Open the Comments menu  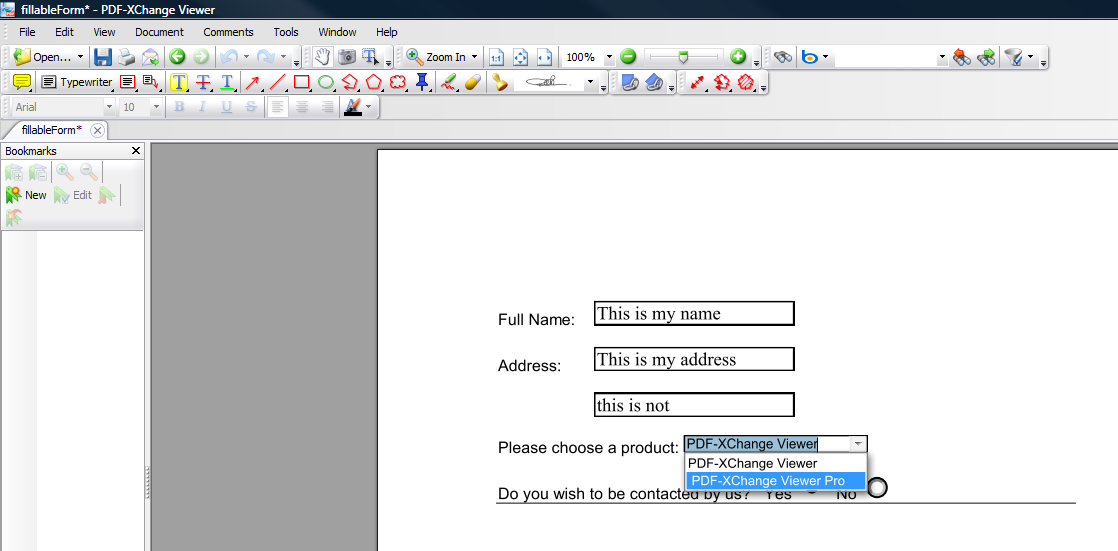pyautogui.click(x=228, y=32)
